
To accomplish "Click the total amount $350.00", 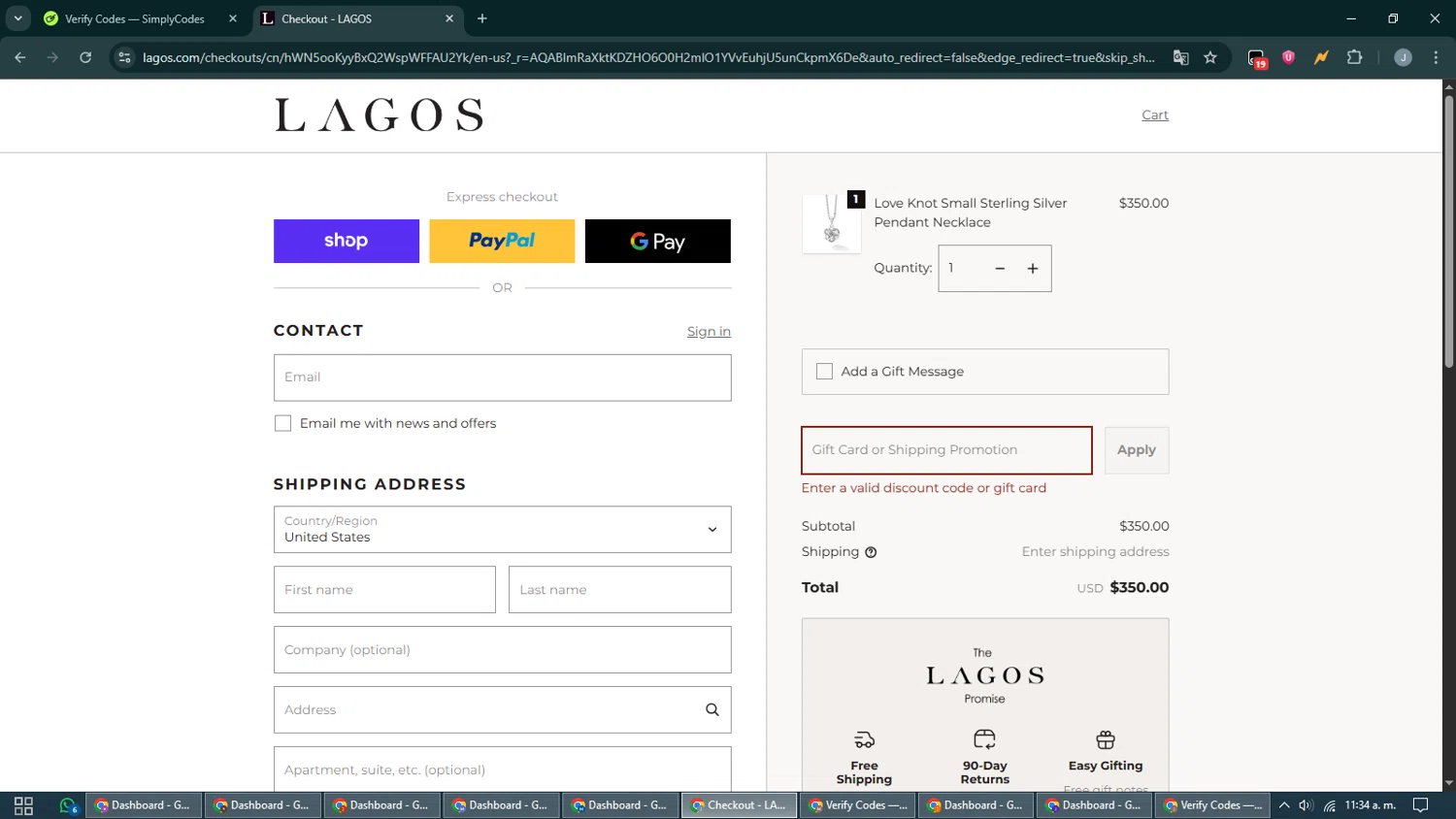I will pyautogui.click(x=1140, y=588).
